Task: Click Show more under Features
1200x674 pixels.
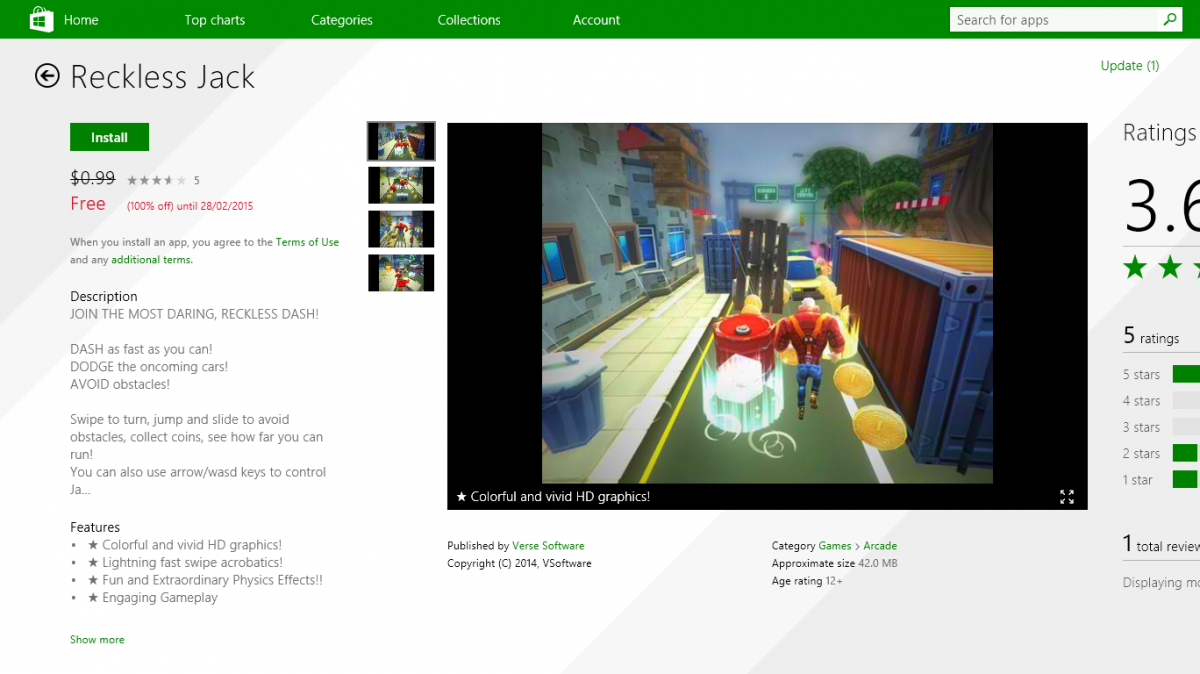Action: (x=97, y=640)
